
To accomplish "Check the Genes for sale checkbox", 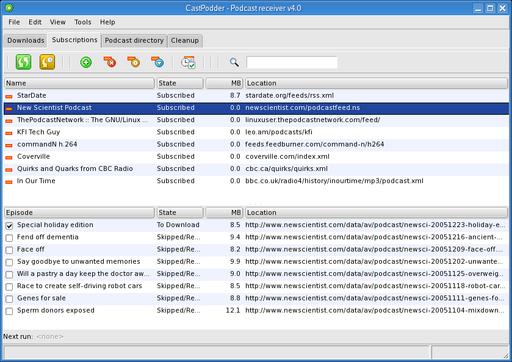I will pyautogui.click(x=9, y=299).
